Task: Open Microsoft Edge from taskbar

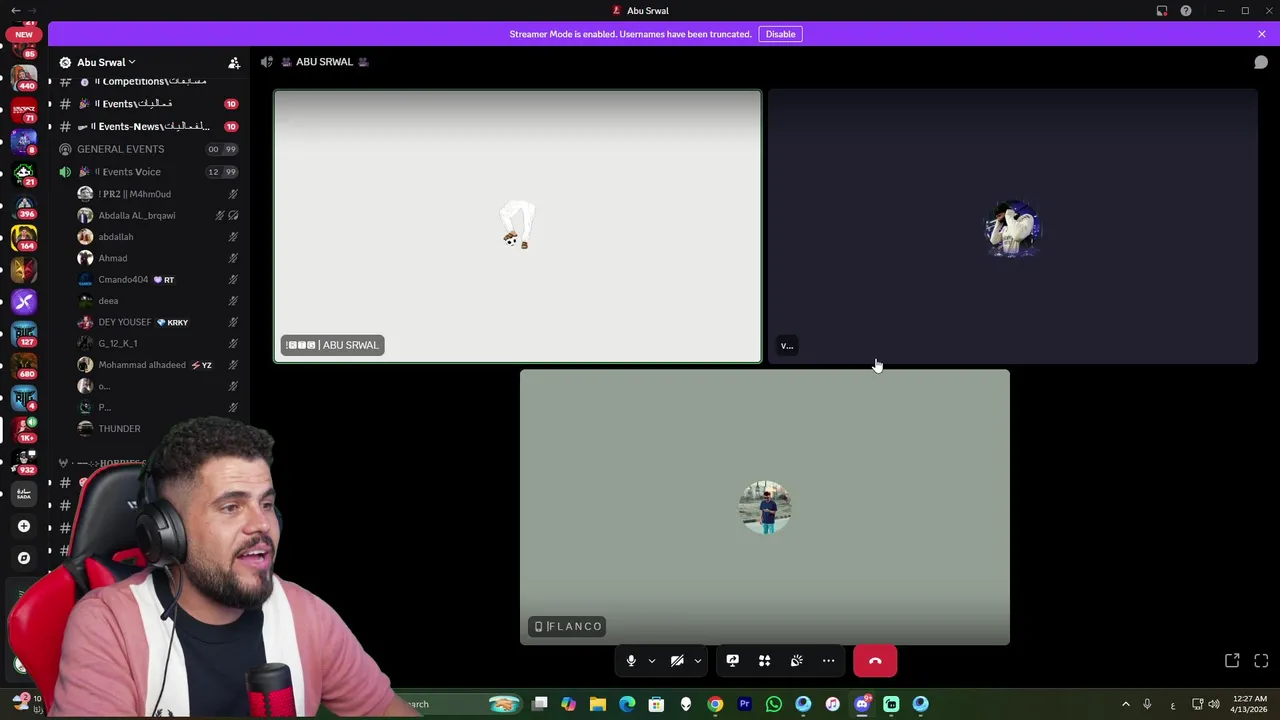Action: pos(627,704)
